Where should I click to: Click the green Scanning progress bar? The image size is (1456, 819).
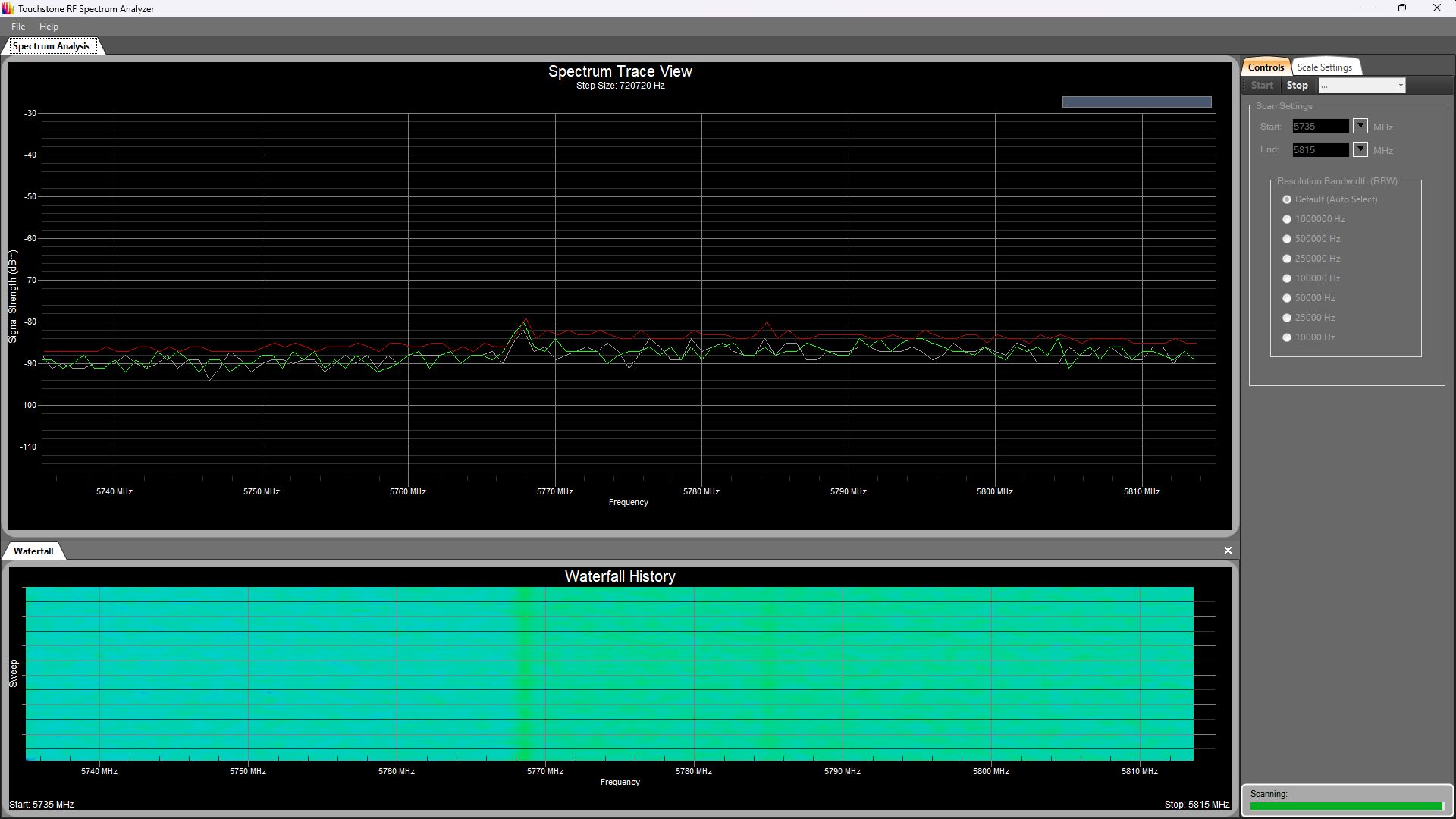(1345, 806)
